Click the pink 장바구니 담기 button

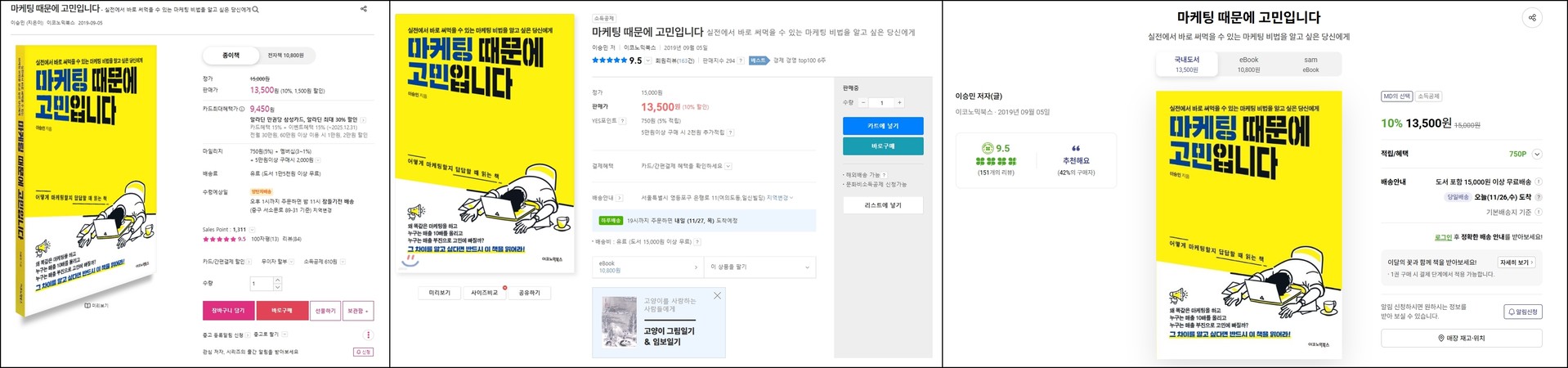point(228,311)
